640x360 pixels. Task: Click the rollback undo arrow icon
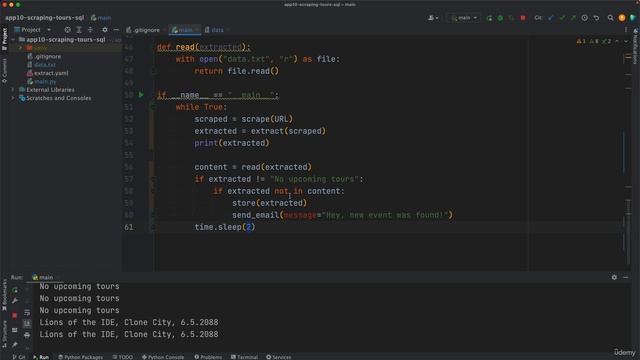click(x=596, y=18)
